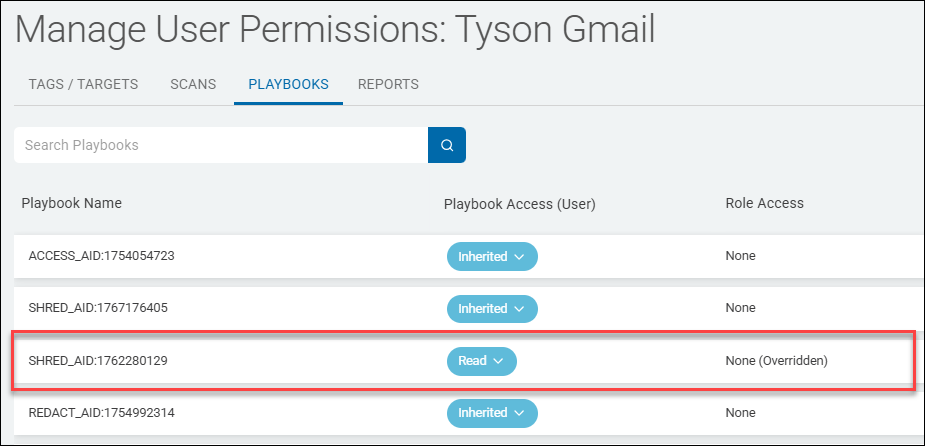Open access dropdown for ACCESS_AID:1754054723

click(492, 256)
